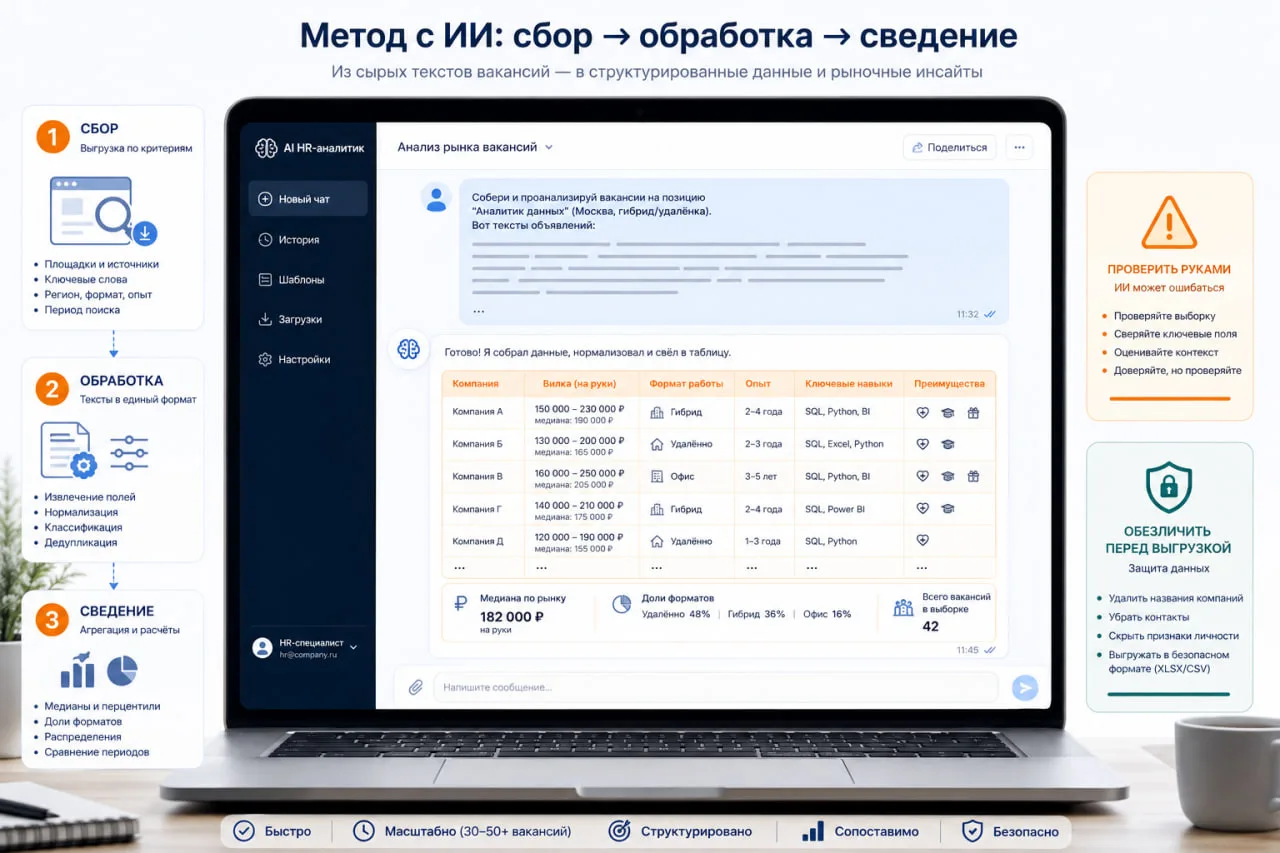Viewport: 1280px width, 853px height.
Task: Click the Поделиться button
Action: click(x=949, y=147)
